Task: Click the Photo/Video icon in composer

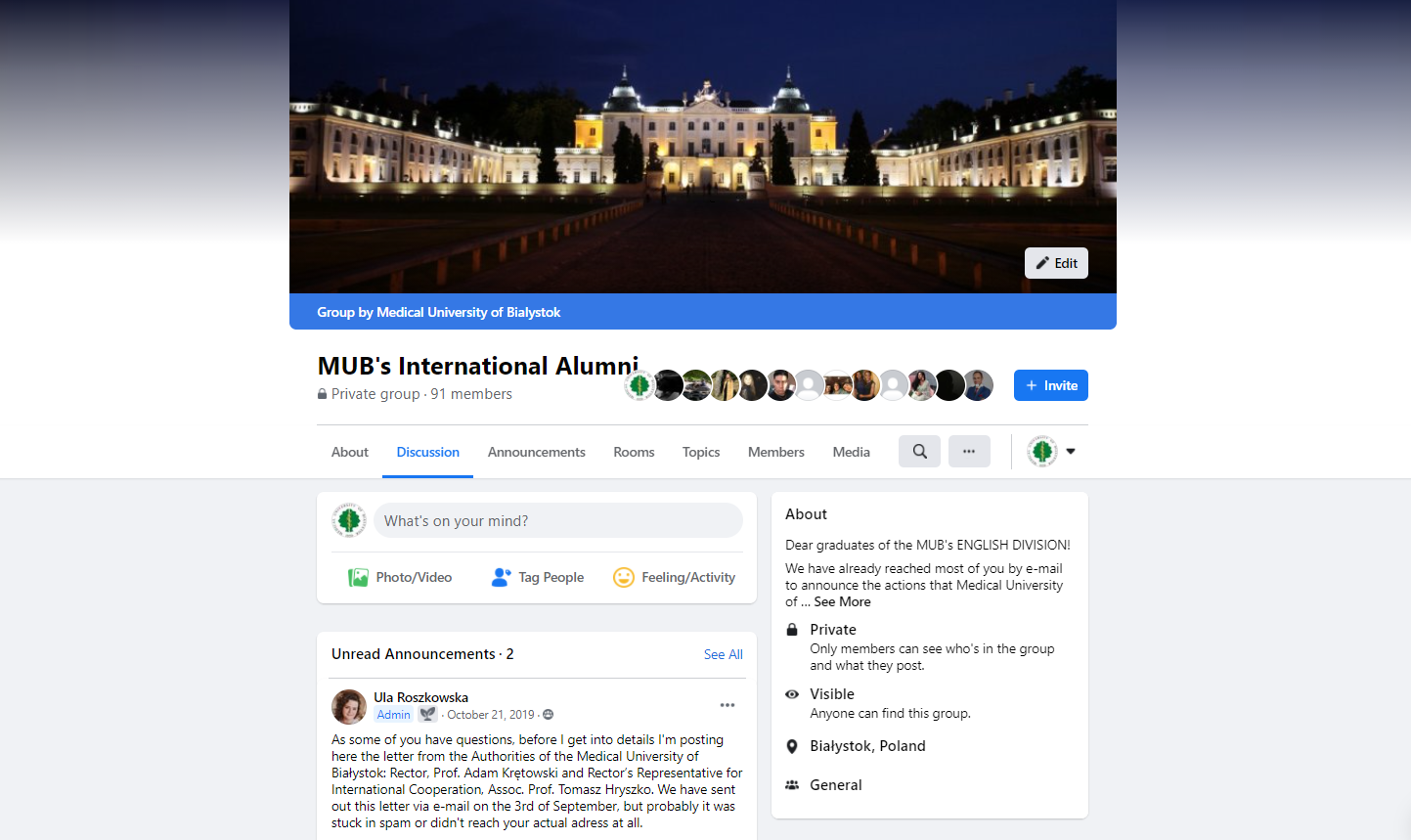Action: pos(359,578)
